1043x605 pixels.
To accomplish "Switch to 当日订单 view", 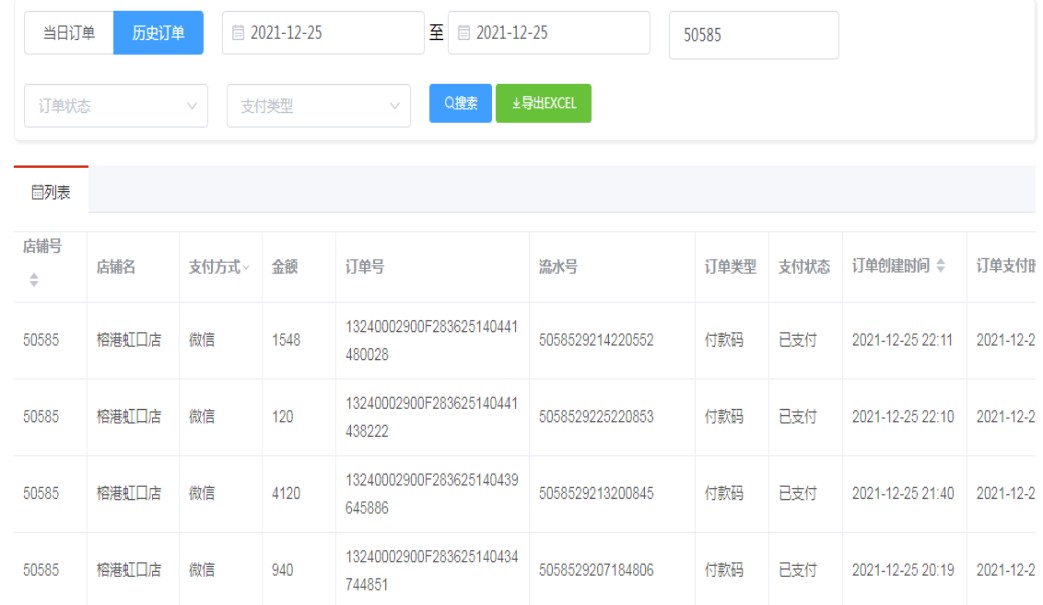I will click(x=69, y=34).
